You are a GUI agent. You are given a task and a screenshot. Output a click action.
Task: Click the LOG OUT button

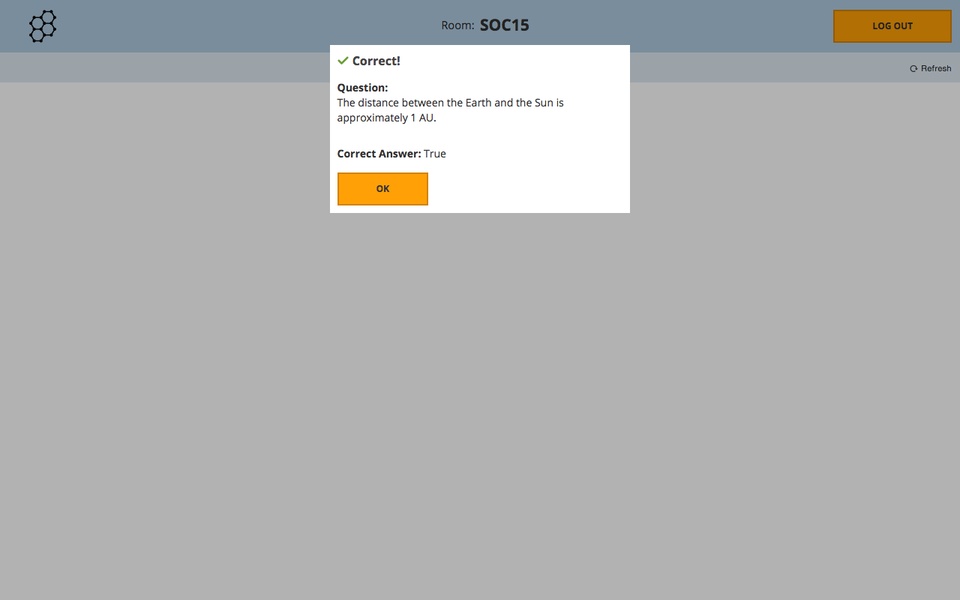coord(892,26)
